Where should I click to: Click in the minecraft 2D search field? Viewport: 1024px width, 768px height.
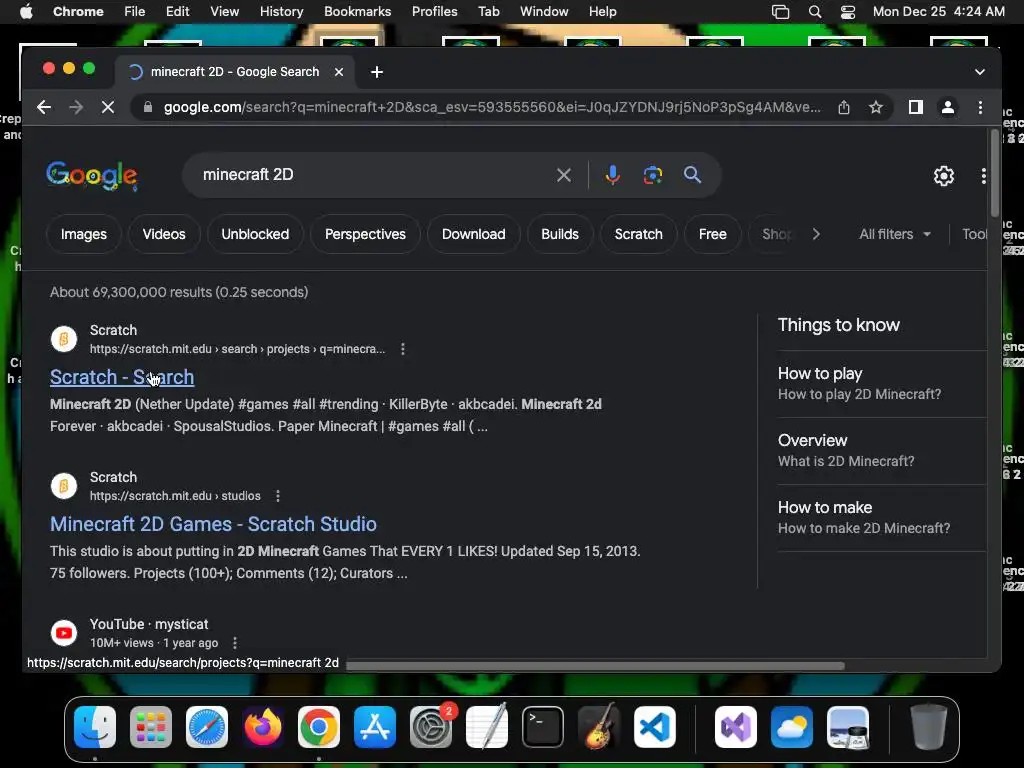point(372,175)
